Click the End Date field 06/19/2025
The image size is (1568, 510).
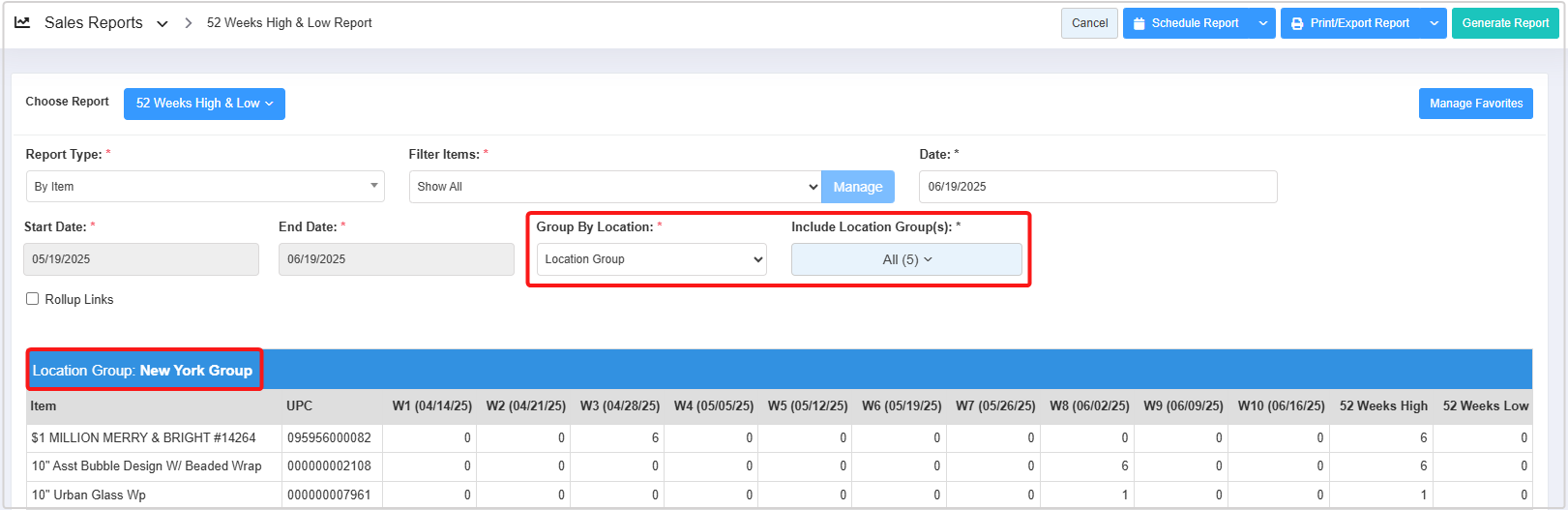pos(397,259)
